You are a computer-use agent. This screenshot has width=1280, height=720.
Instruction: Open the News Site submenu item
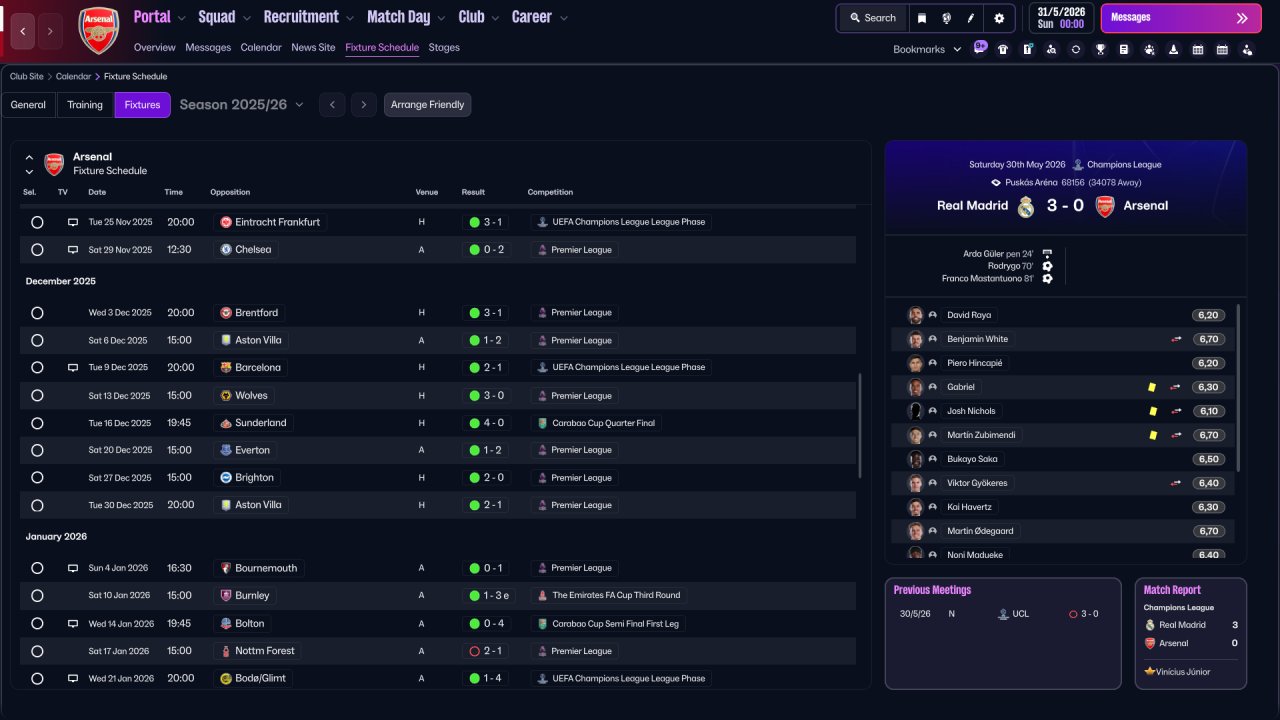[x=313, y=47]
